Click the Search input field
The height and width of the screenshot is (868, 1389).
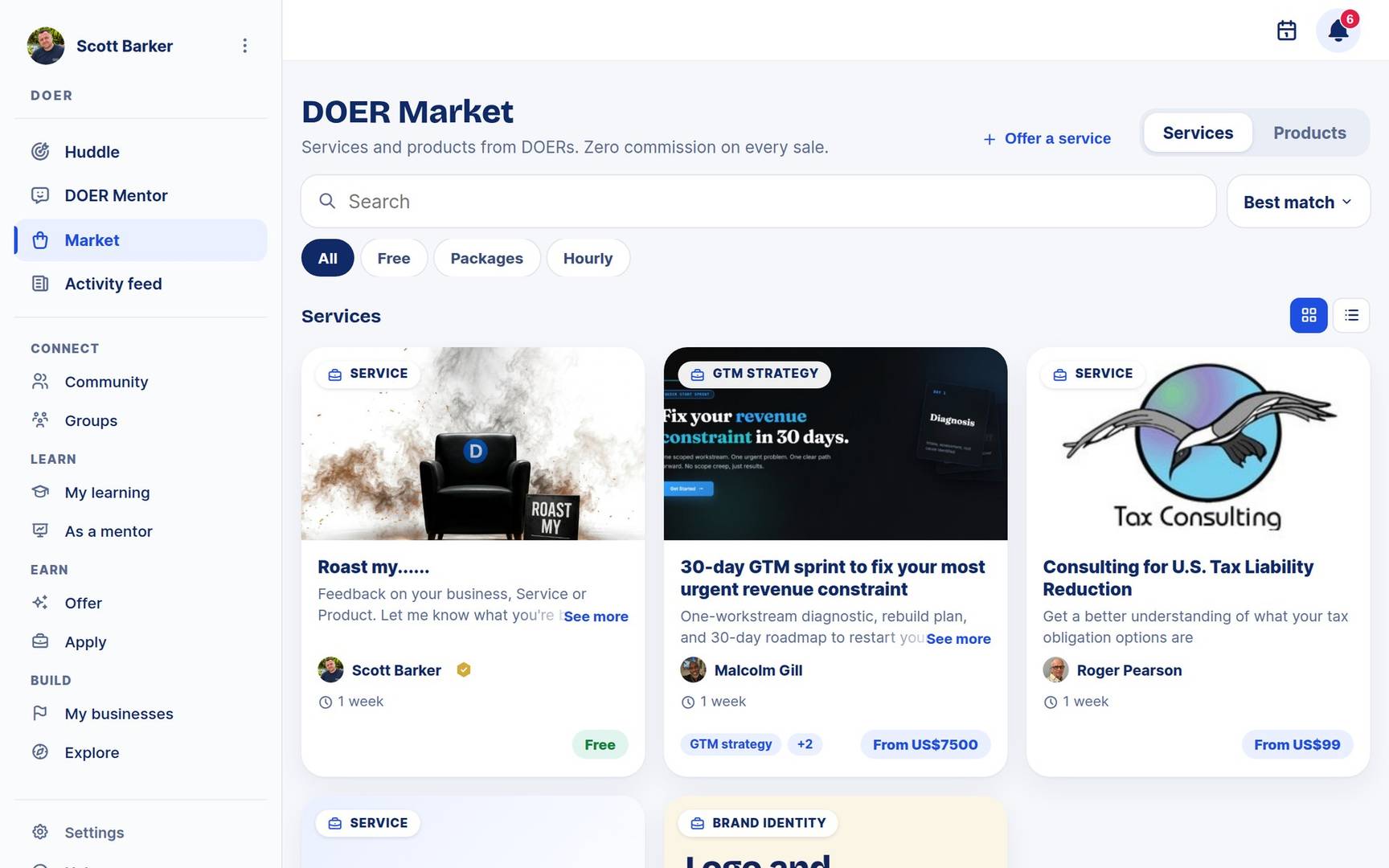[758, 202]
